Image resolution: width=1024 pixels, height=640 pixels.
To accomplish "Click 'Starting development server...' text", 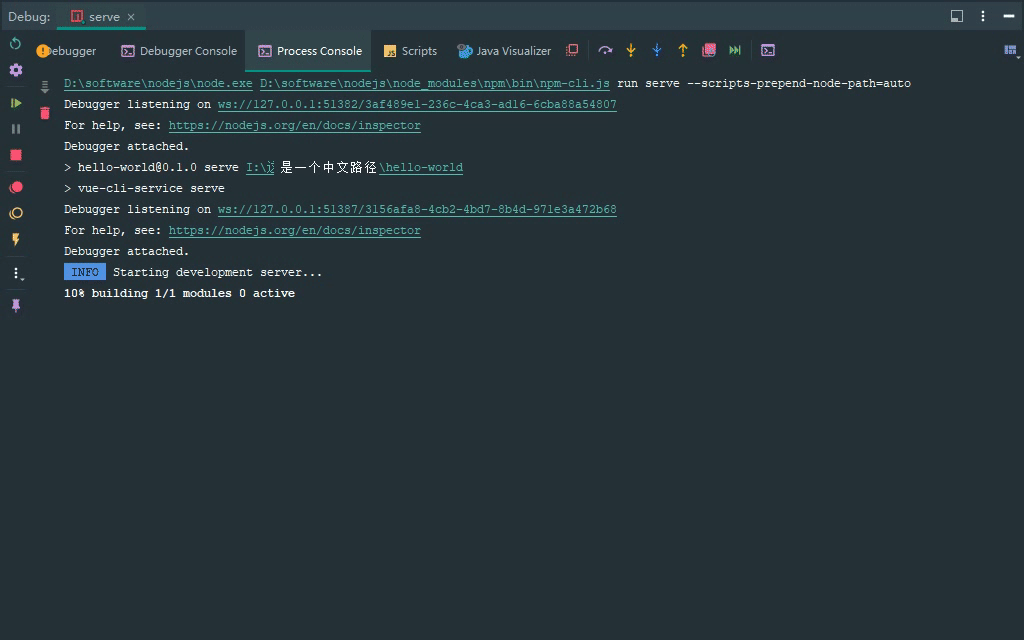I will pyautogui.click(x=217, y=272).
